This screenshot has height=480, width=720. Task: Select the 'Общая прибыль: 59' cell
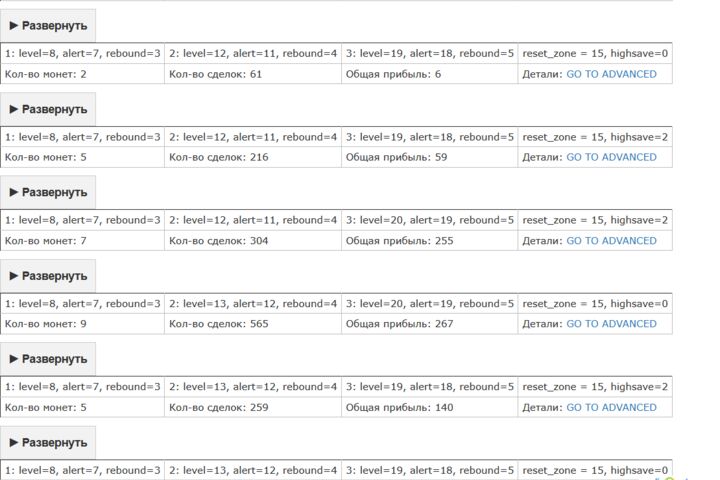point(430,157)
